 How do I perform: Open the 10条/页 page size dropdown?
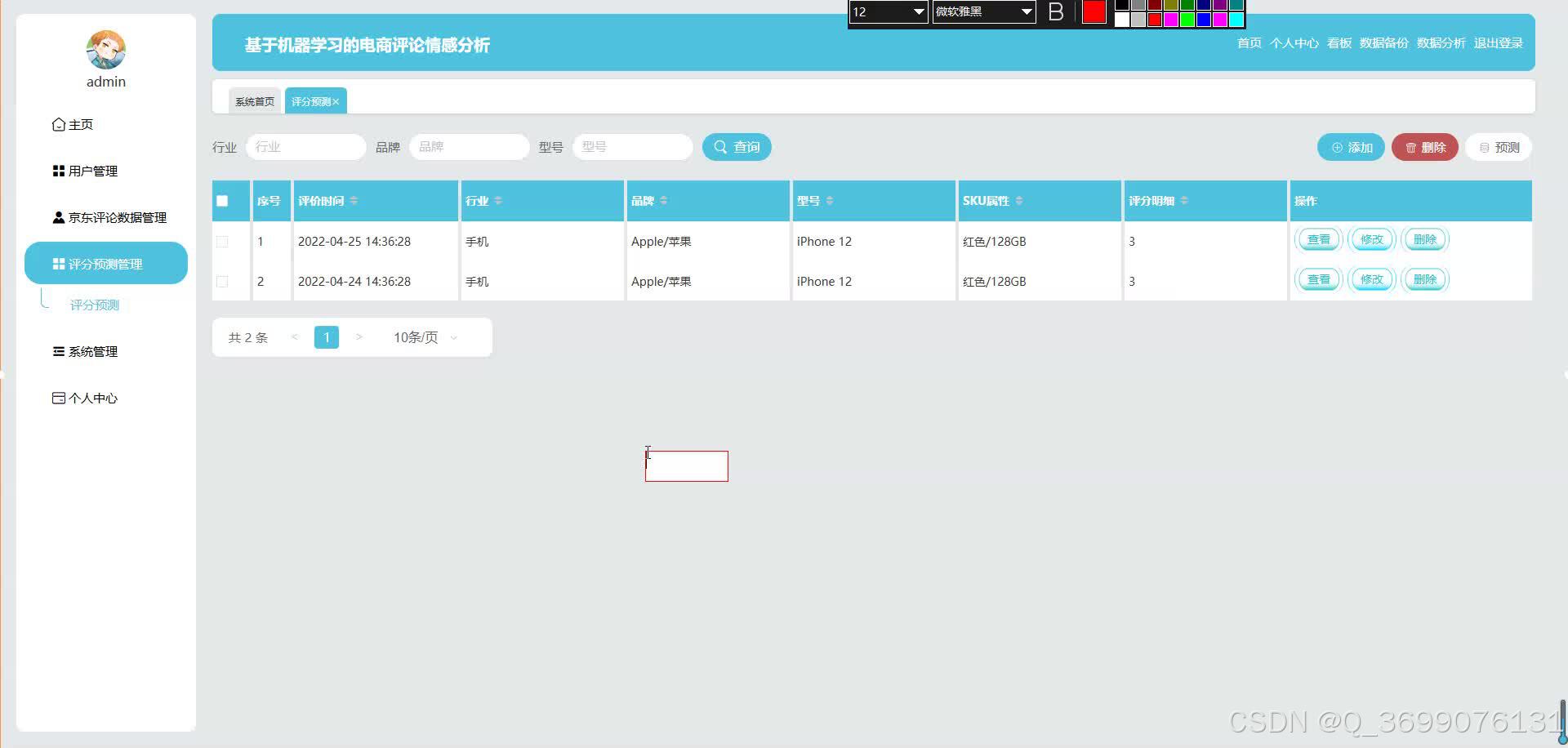pos(425,337)
